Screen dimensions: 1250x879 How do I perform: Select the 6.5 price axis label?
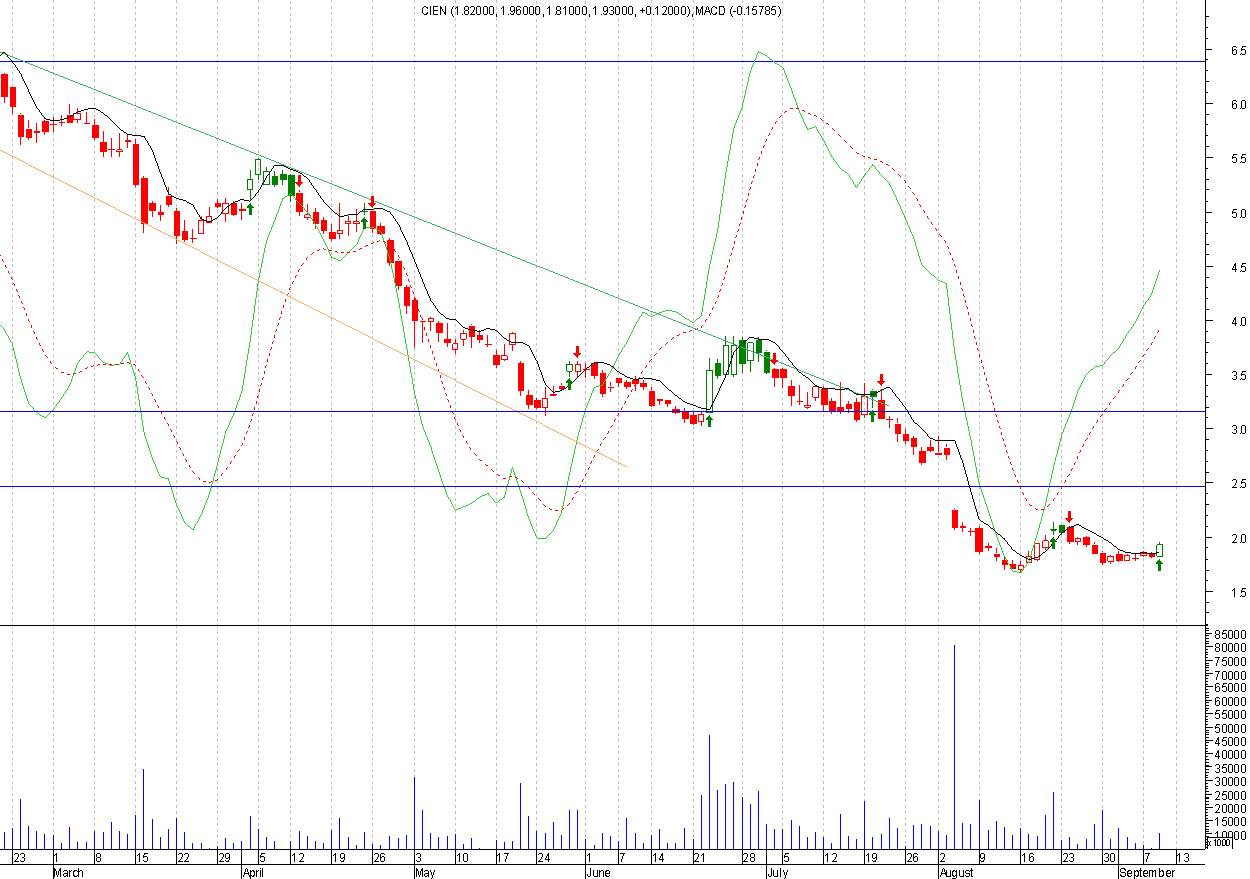tap(1238, 50)
